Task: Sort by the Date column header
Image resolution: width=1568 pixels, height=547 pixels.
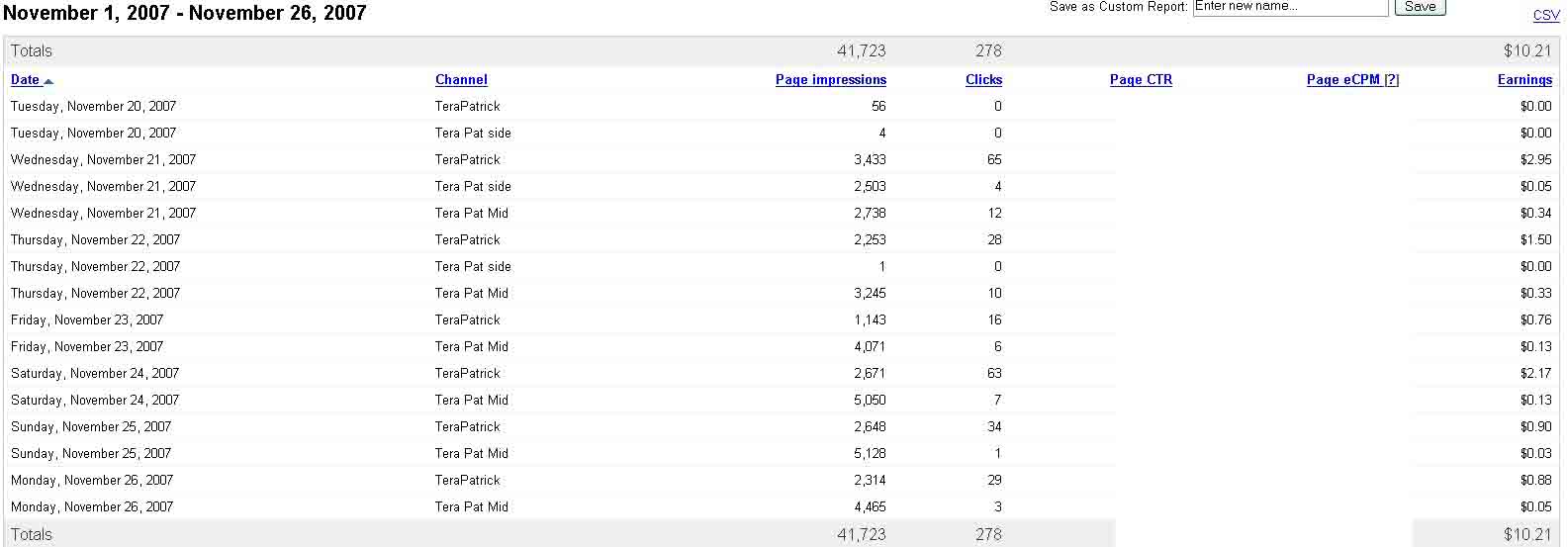Action: point(25,80)
